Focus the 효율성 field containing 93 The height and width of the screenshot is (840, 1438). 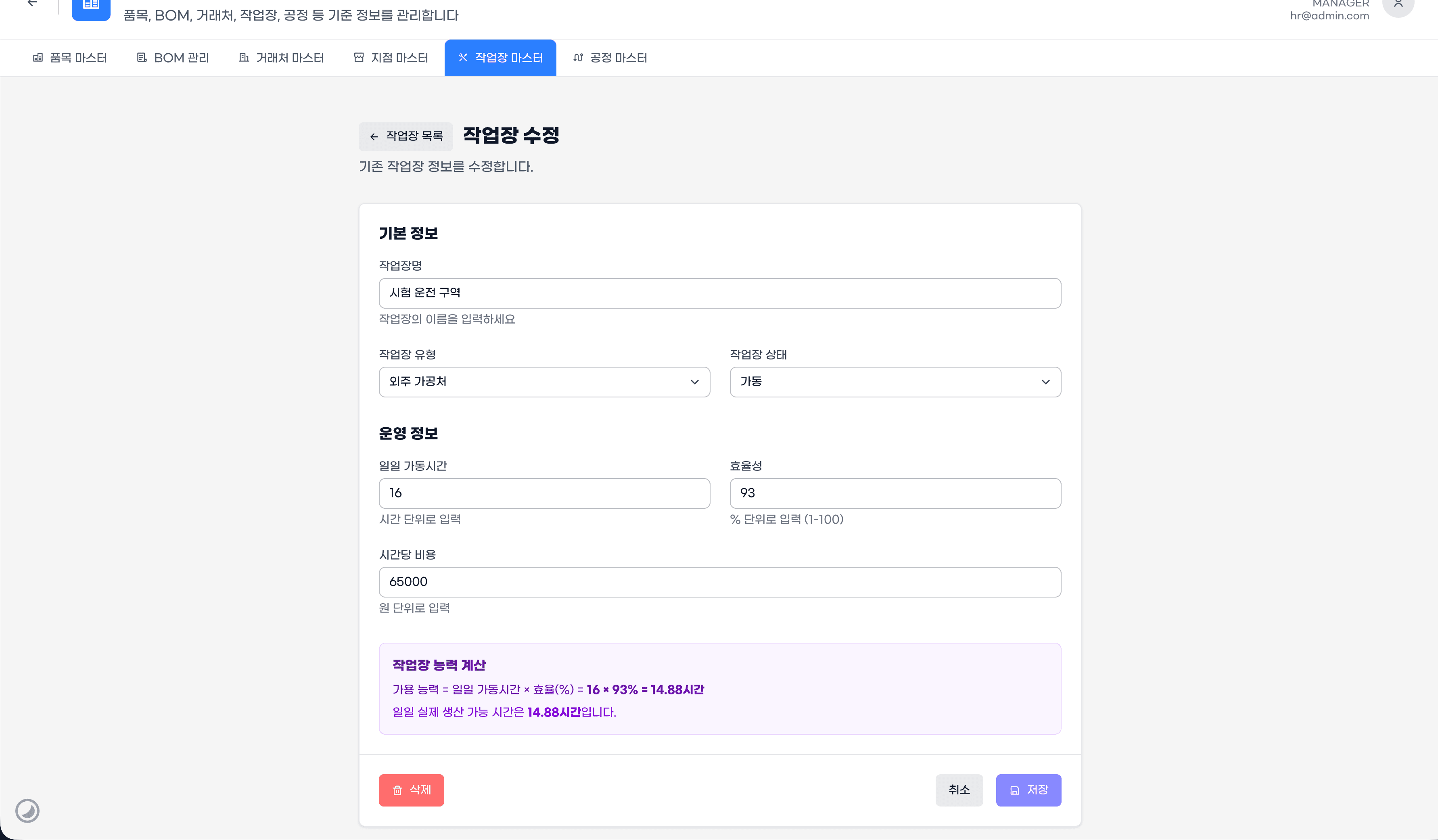pyautogui.click(x=895, y=493)
